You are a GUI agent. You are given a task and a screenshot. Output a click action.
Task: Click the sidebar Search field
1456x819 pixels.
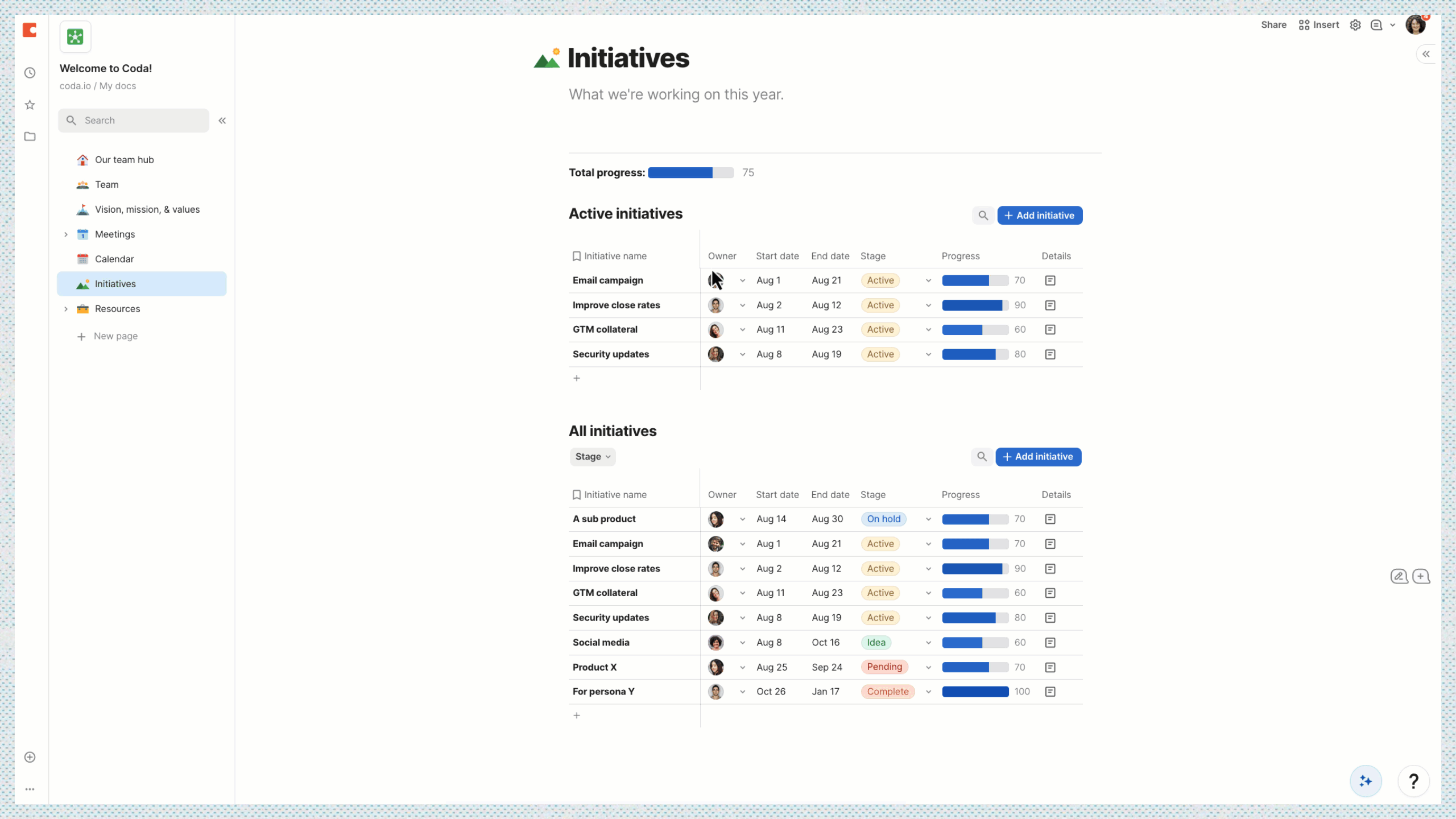click(134, 121)
